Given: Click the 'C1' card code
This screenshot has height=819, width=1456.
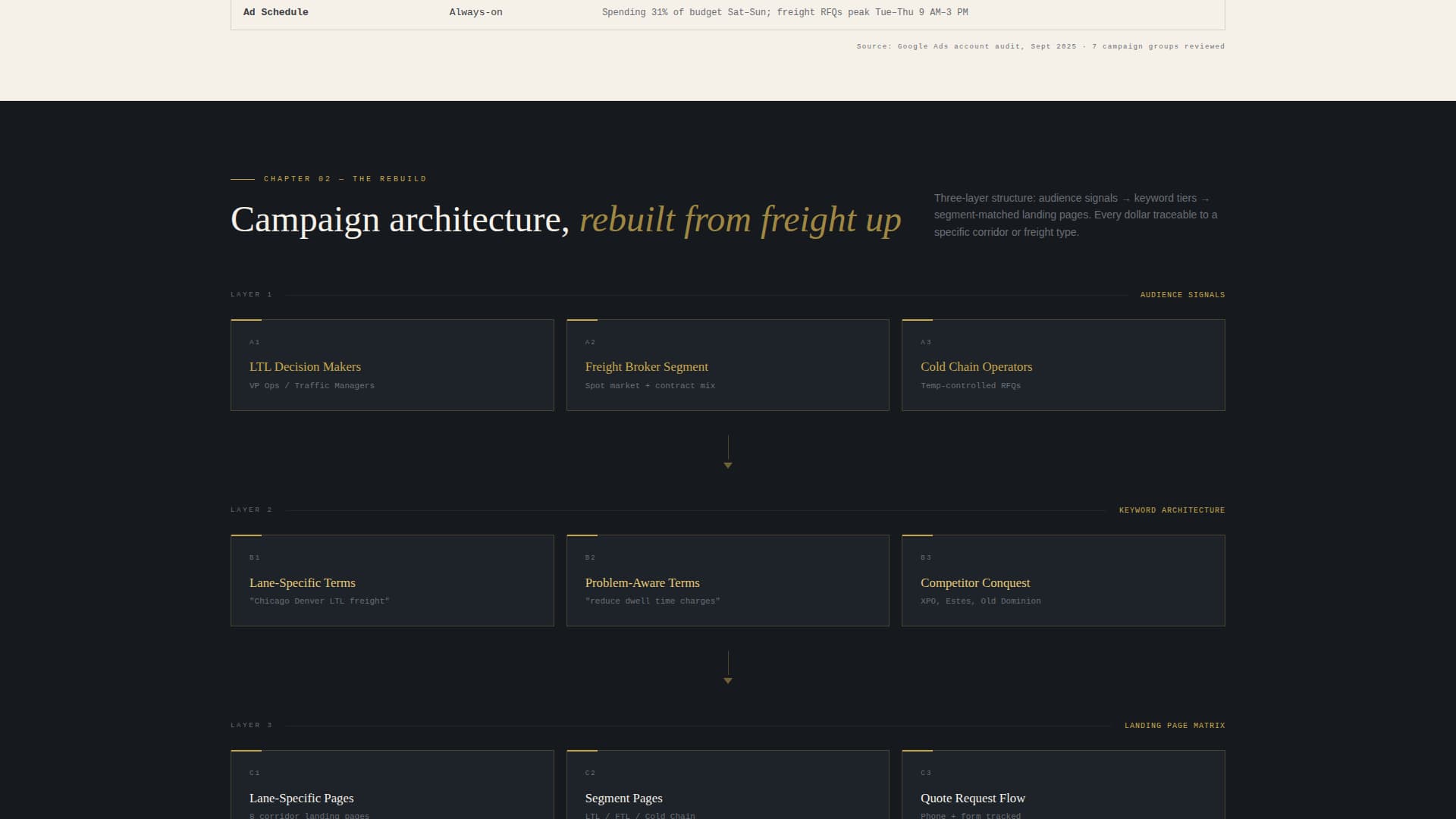Looking at the screenshot, I should click(x=255, y=773).
